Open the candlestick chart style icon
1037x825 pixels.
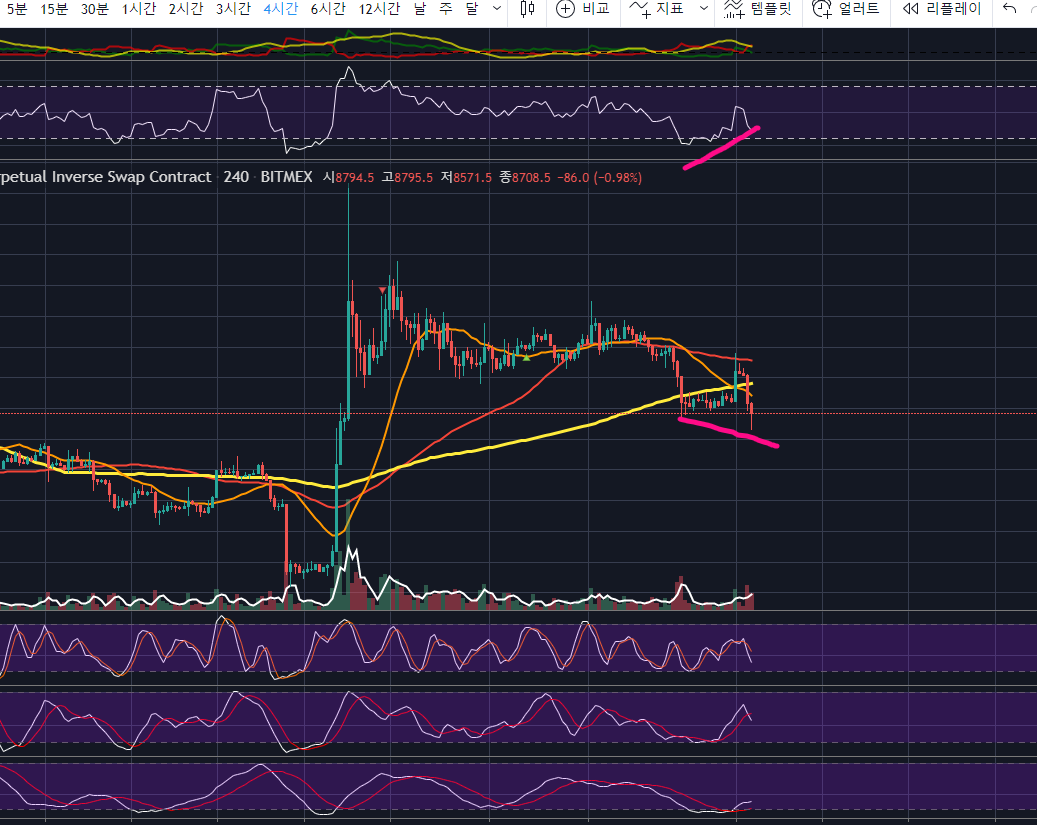527,9
